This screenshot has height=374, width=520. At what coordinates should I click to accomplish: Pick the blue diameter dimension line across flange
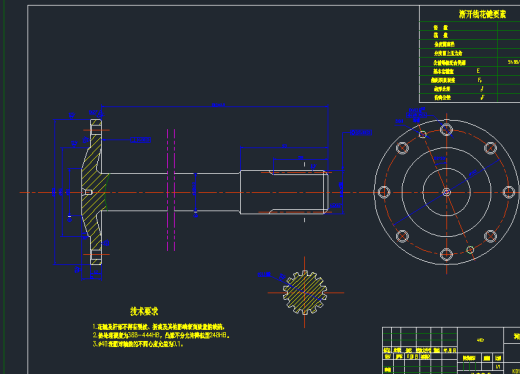pos(447,192)
